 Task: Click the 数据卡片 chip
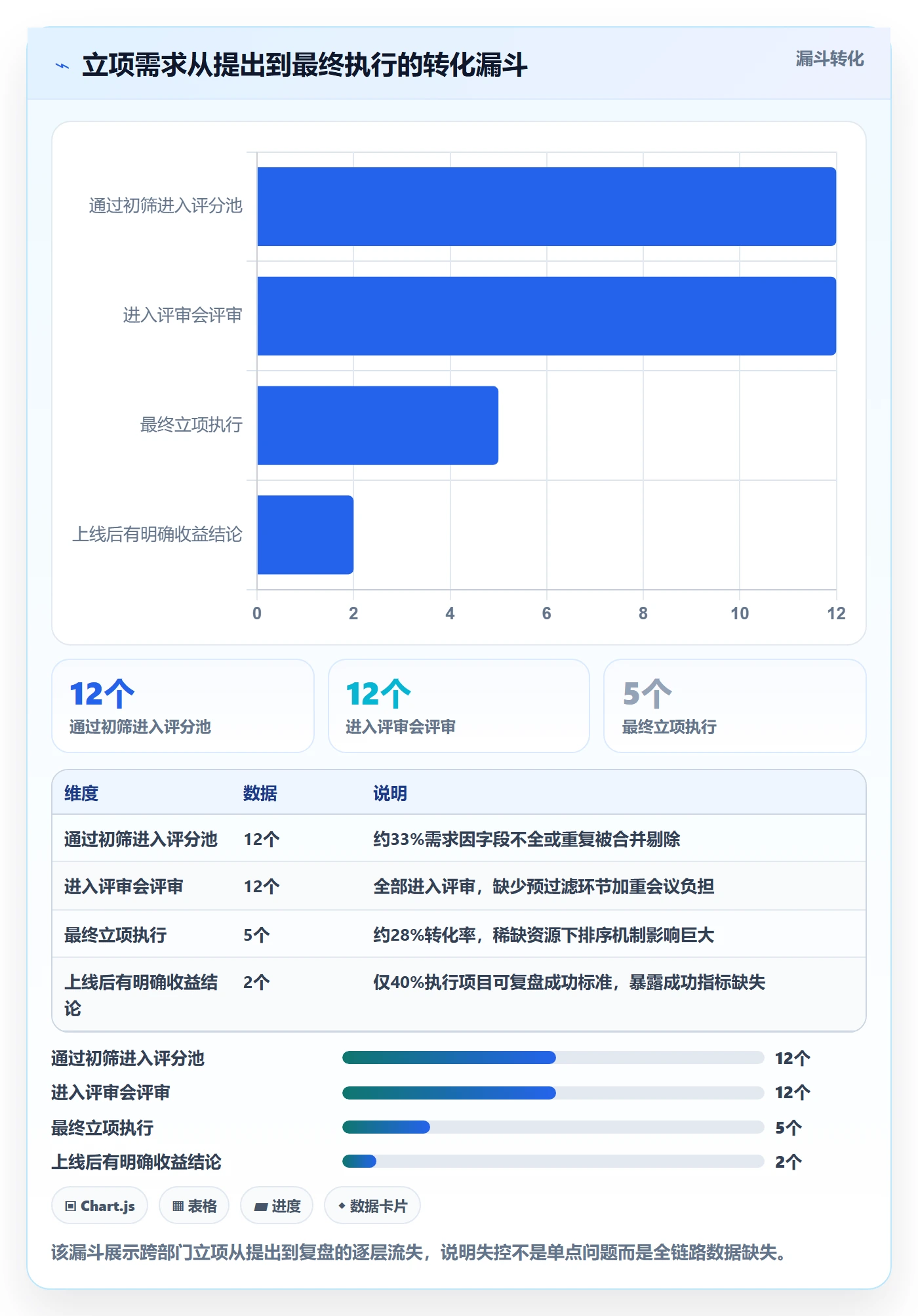372,1205
